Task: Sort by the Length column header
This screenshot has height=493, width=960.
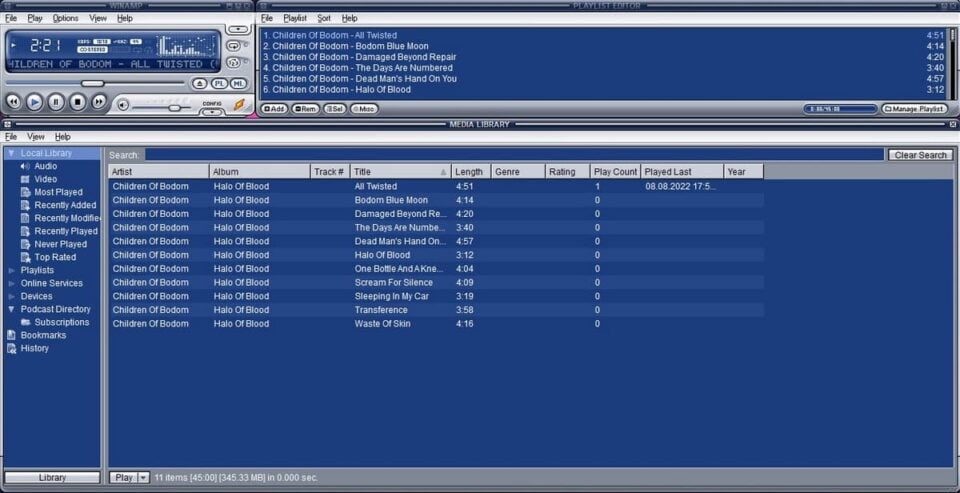Action: tap(471, 172)
